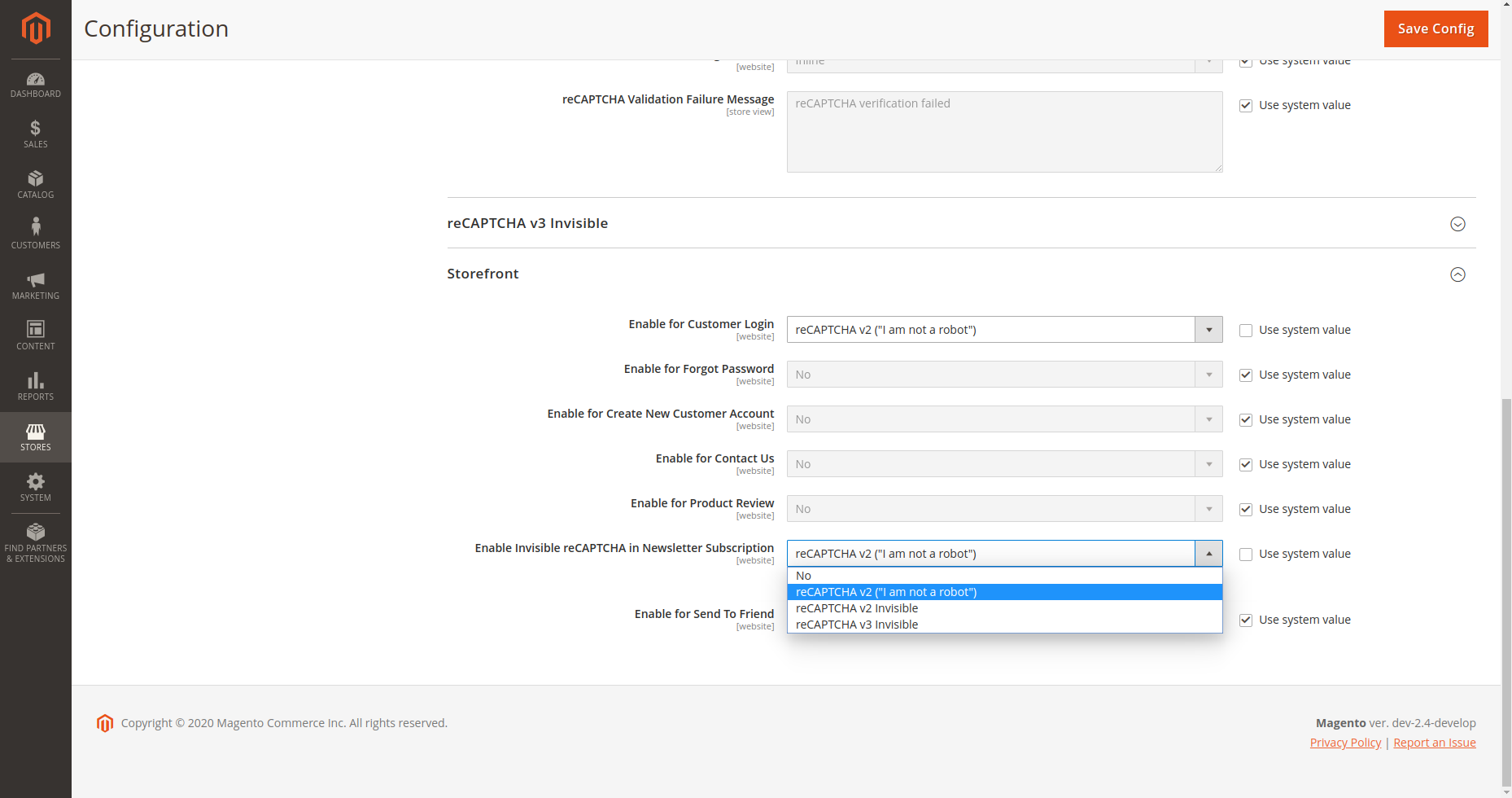This screenshot has width=1512, height=798.
Task: Click the copyright notice text
Action: 284,723
